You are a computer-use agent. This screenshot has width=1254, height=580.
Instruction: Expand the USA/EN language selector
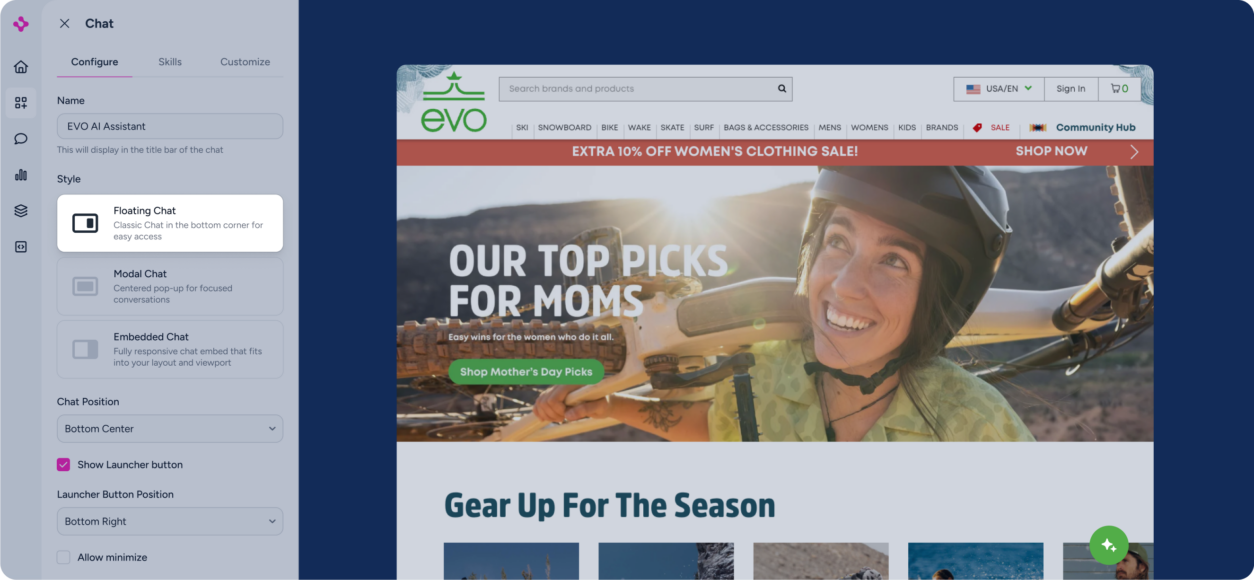pos(999,89)
